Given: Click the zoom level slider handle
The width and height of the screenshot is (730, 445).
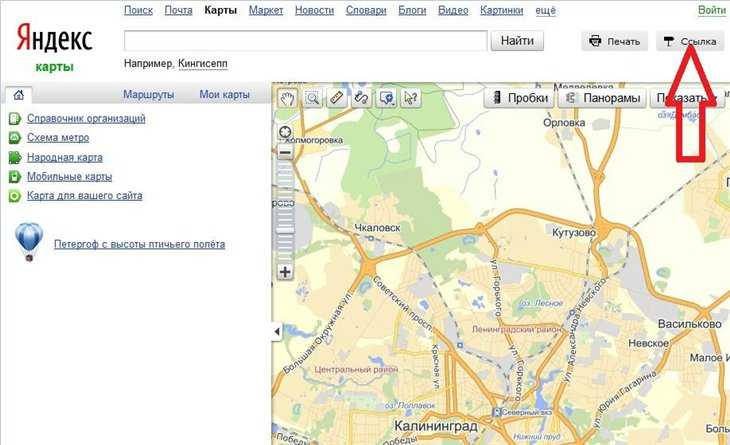Looking at the screenshot, I should click(x=285, y=229).
